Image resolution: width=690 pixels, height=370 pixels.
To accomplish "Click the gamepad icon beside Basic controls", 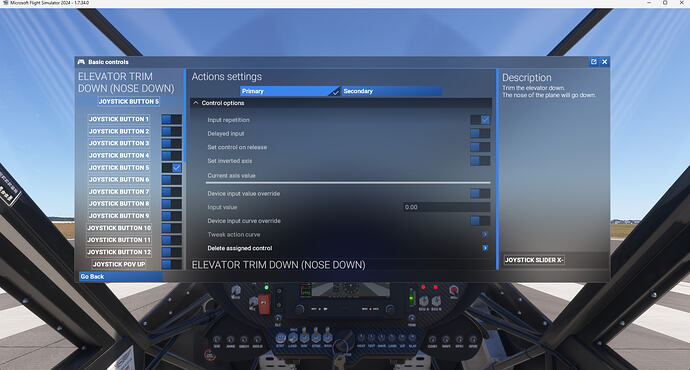I will click(81, 62).
